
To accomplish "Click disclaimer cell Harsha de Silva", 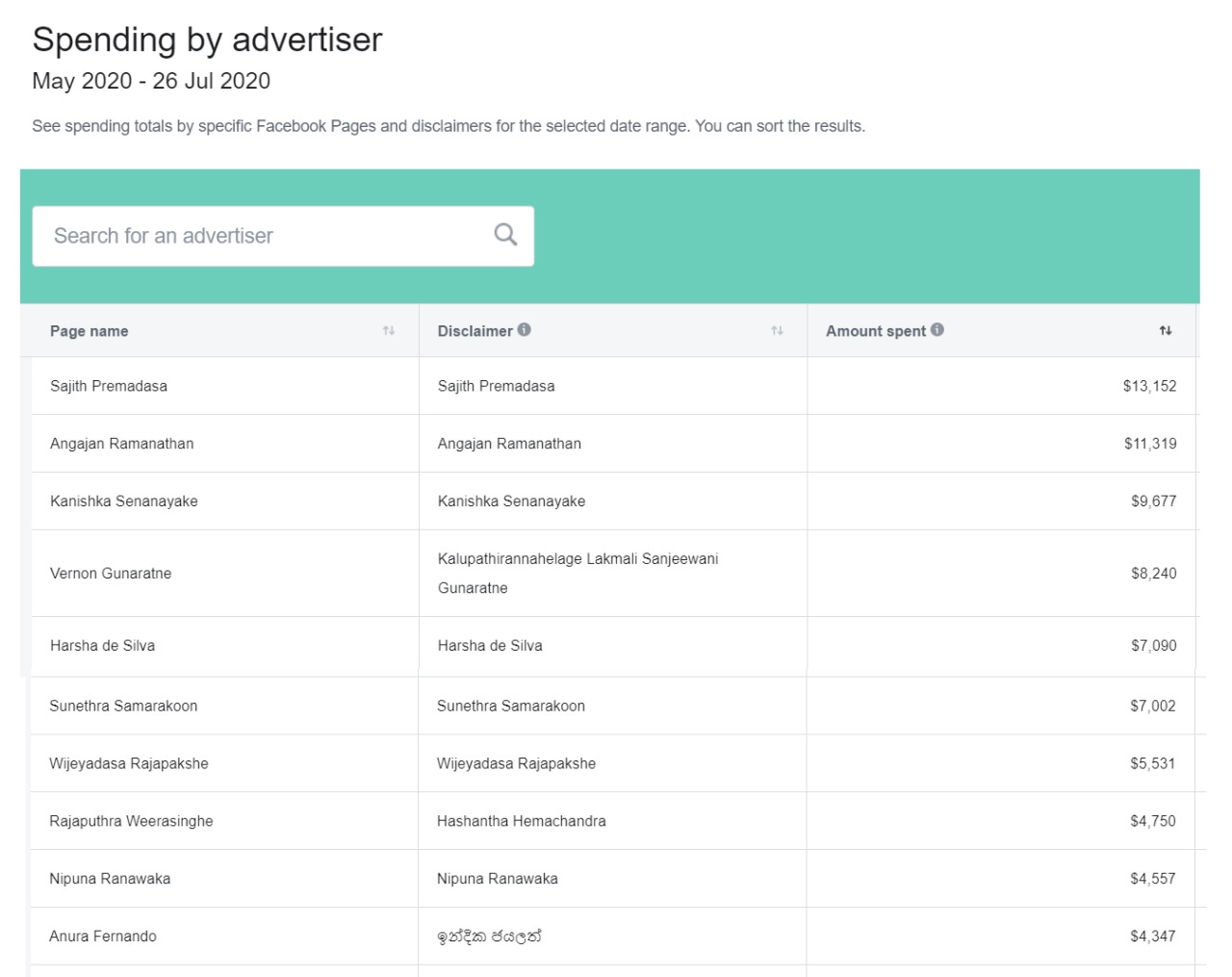I will coord(490,646).
